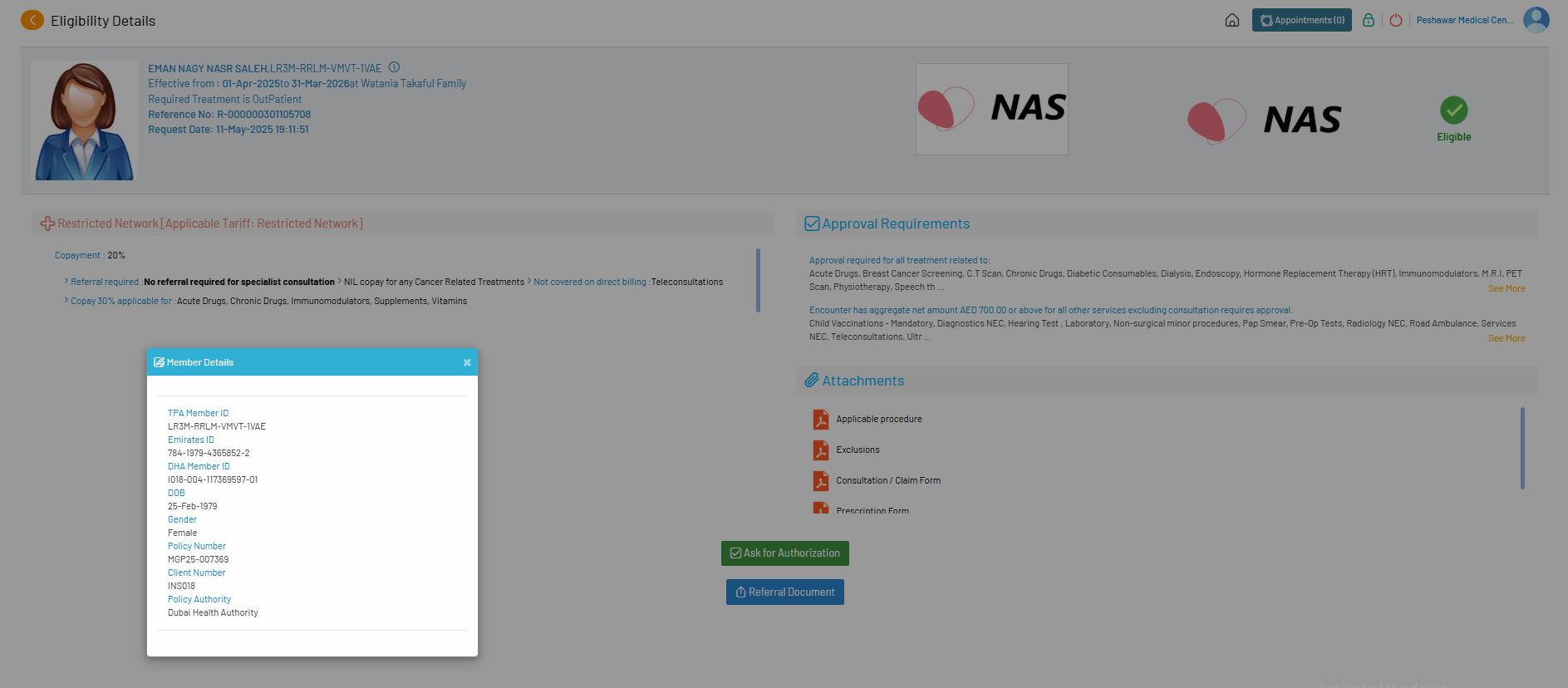Click Ask for Authorization button
This screenshot has width=1568, height=688.
[x=784, y=553]
